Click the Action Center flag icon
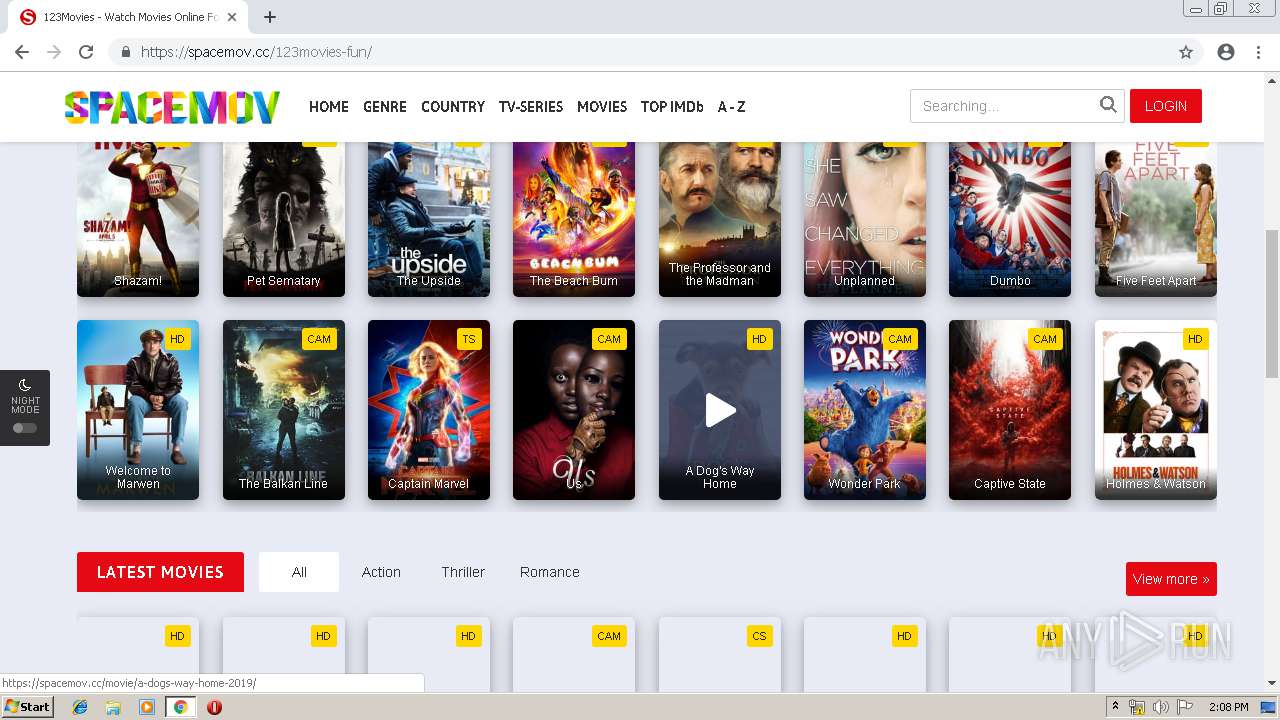 (x=1185, y=707)
